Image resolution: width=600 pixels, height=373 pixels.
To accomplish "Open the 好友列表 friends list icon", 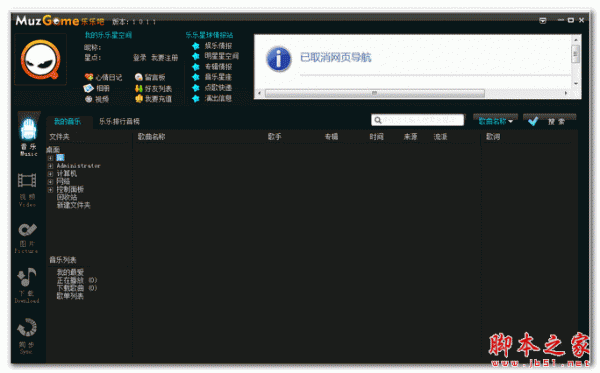I will [x=139, y=88].
